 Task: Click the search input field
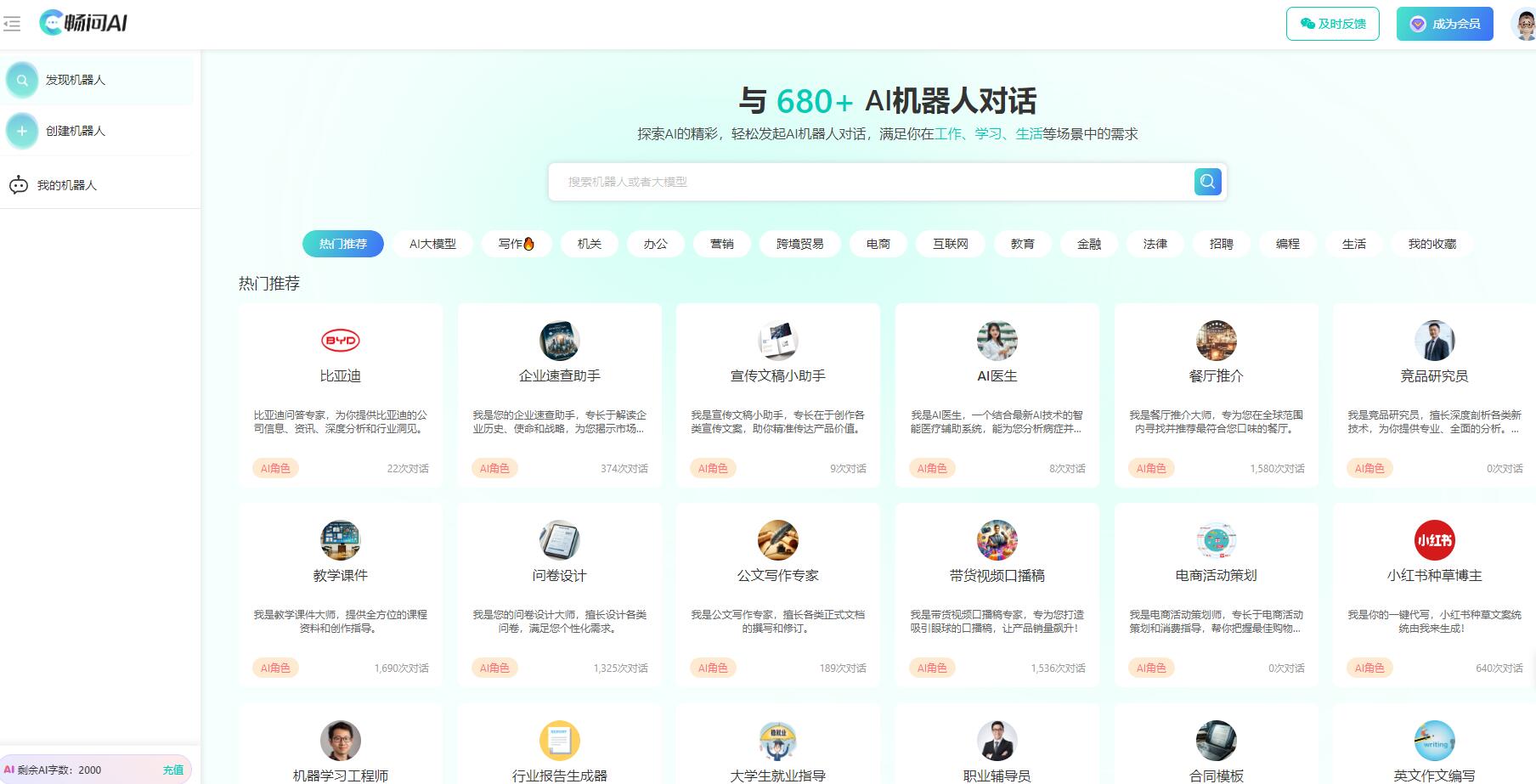point(850,181)
